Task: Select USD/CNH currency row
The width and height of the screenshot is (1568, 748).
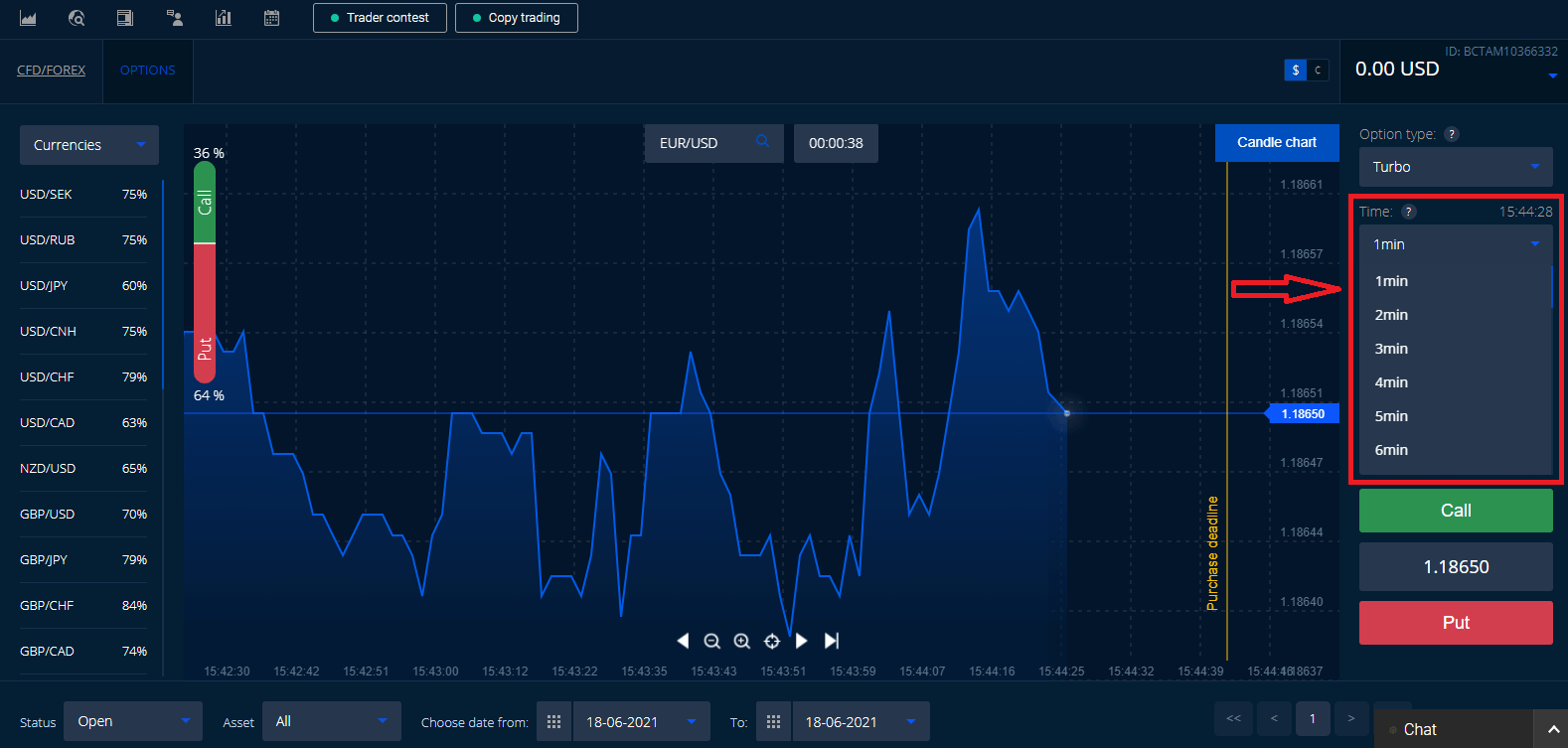Action: pos(83,332)
